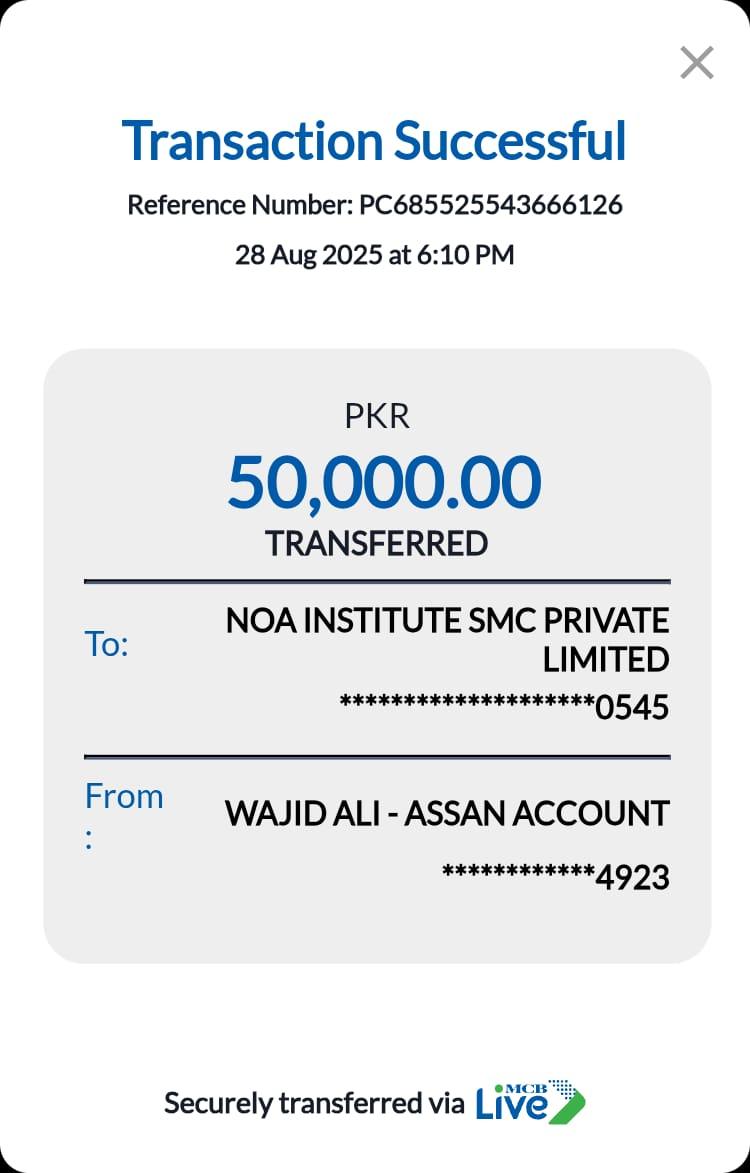750x1173 pixels.
Task: Select NOA INSTITUTE SMC PRIVATE LIMITED recipient name
Action: [x=447, y=621]
